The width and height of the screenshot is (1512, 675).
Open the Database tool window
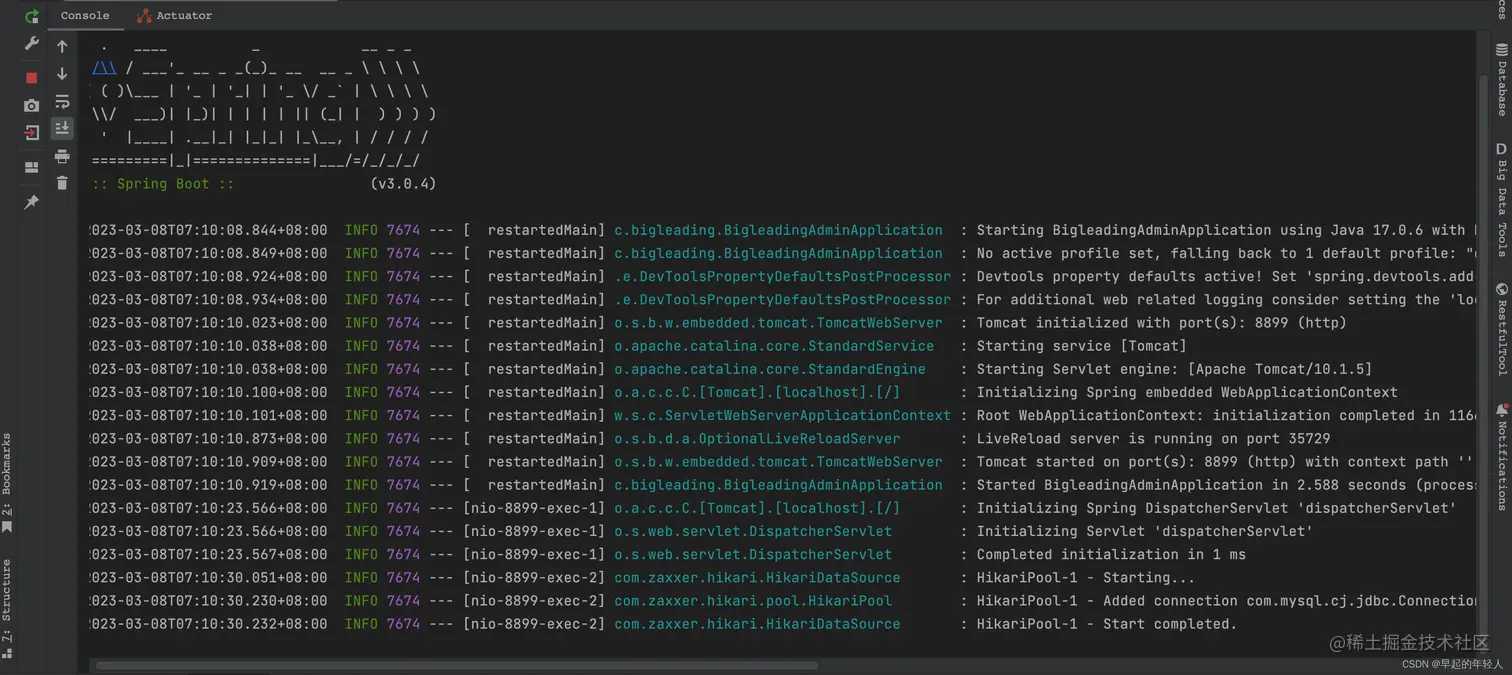1501,80
